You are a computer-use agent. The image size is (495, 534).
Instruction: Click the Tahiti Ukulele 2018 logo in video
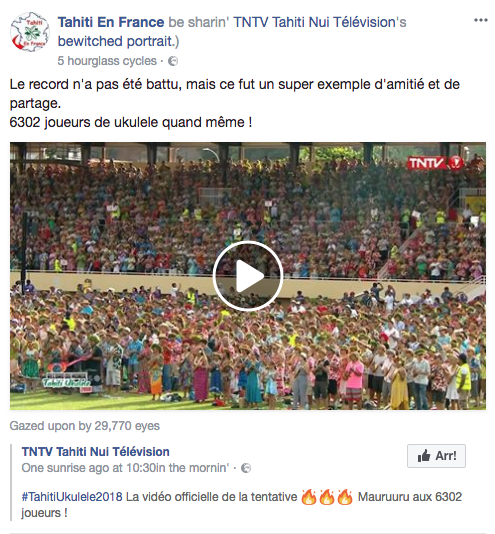pyautogui.click(x=67, y=384)
